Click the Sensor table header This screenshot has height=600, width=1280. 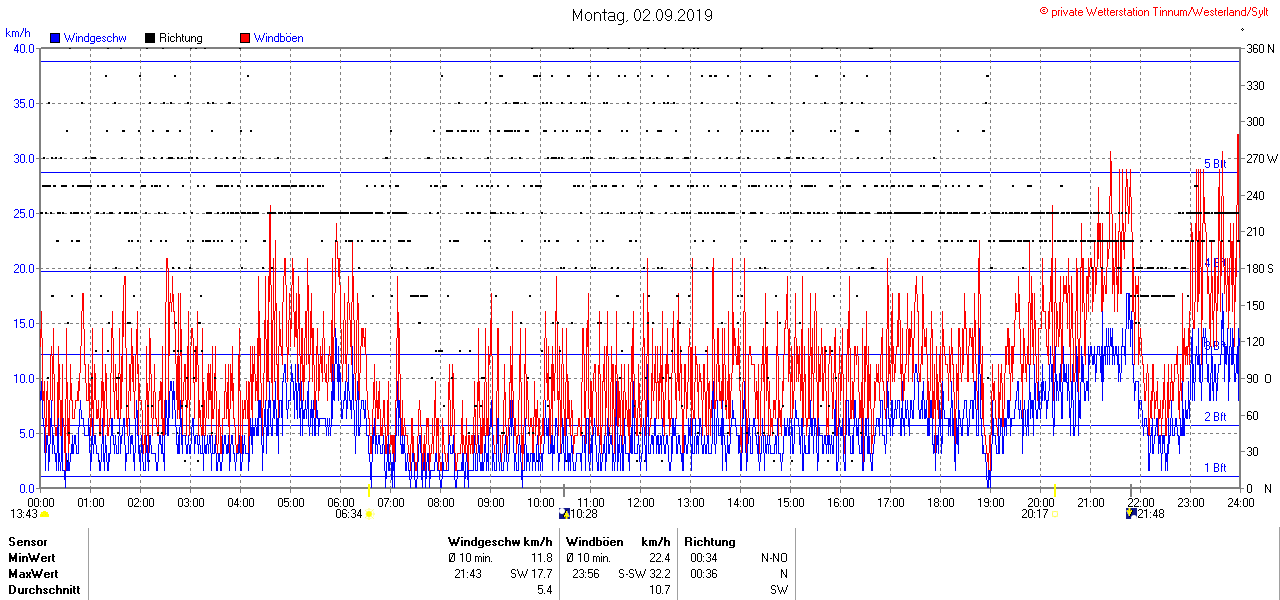[x=27, y=542]
